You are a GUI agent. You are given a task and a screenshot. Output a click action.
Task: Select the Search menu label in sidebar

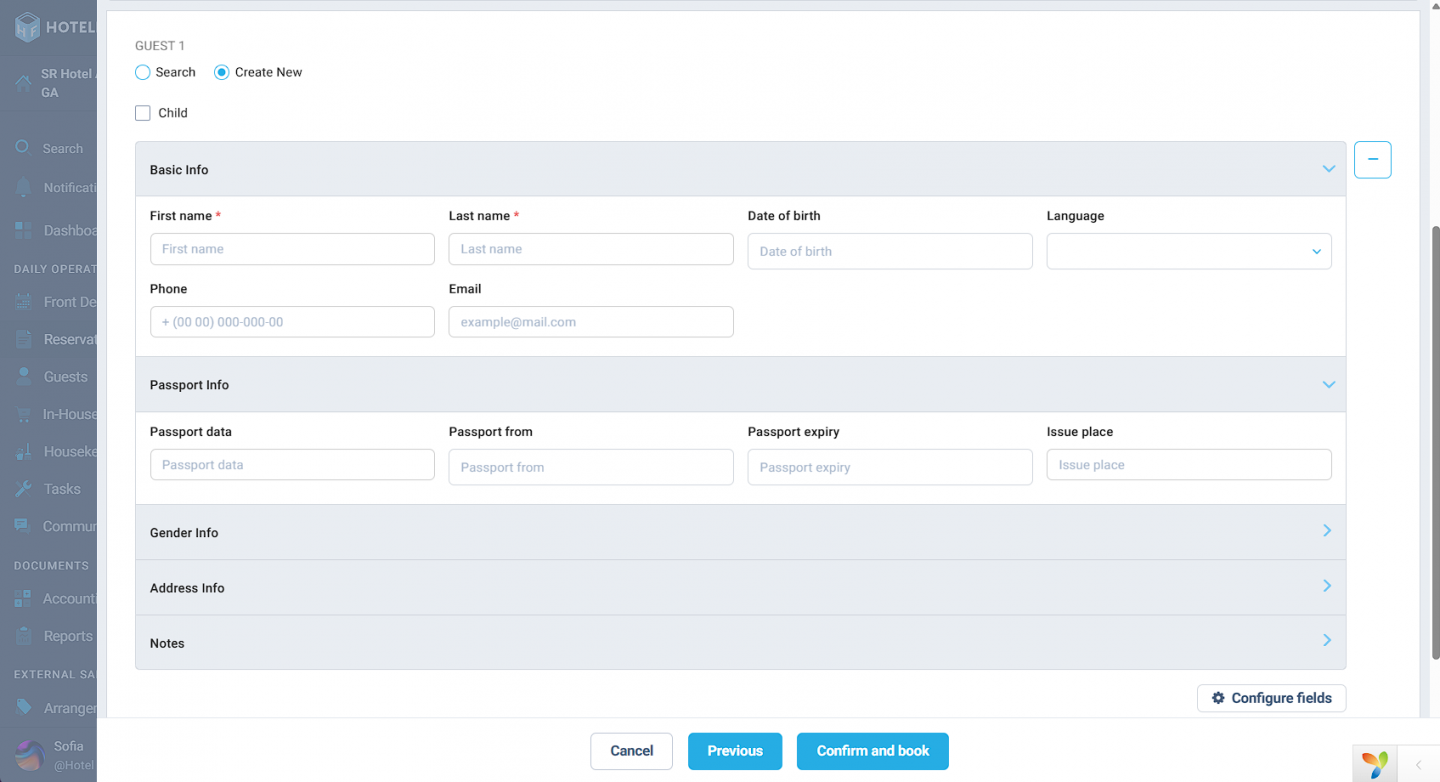coord(63,148)
